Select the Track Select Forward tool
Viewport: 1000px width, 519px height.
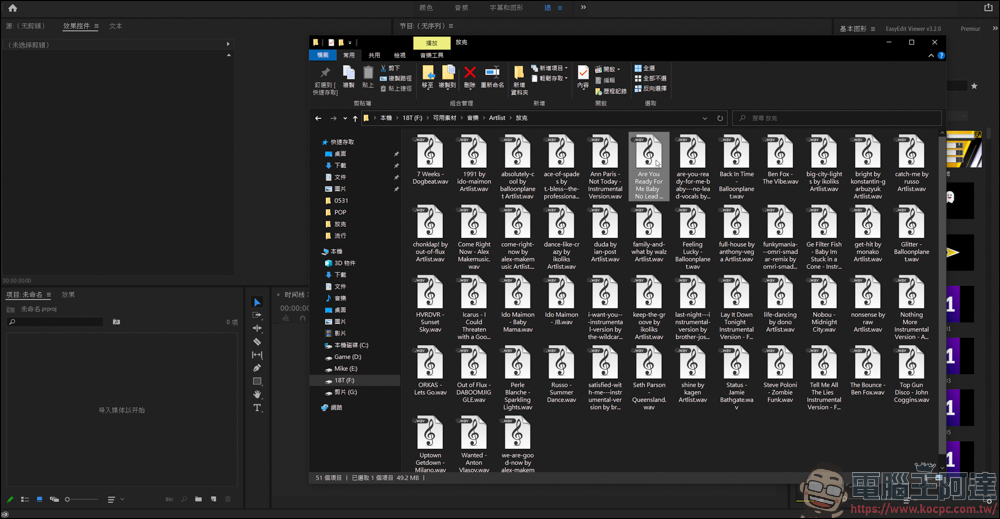(x=257, y=315)
